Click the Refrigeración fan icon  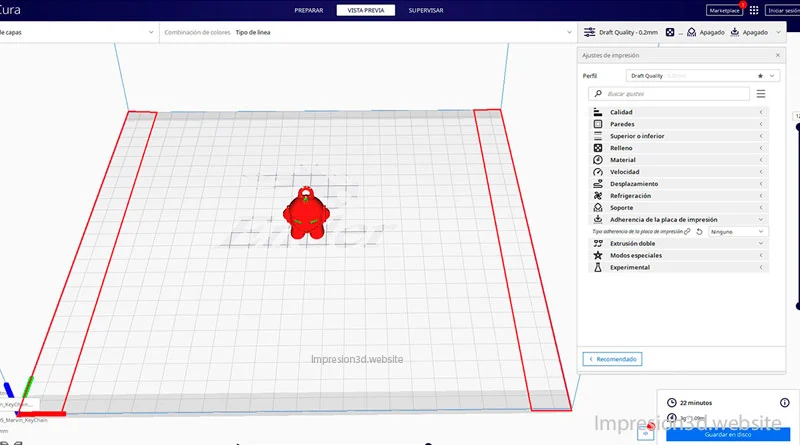[x=598, y=195]
